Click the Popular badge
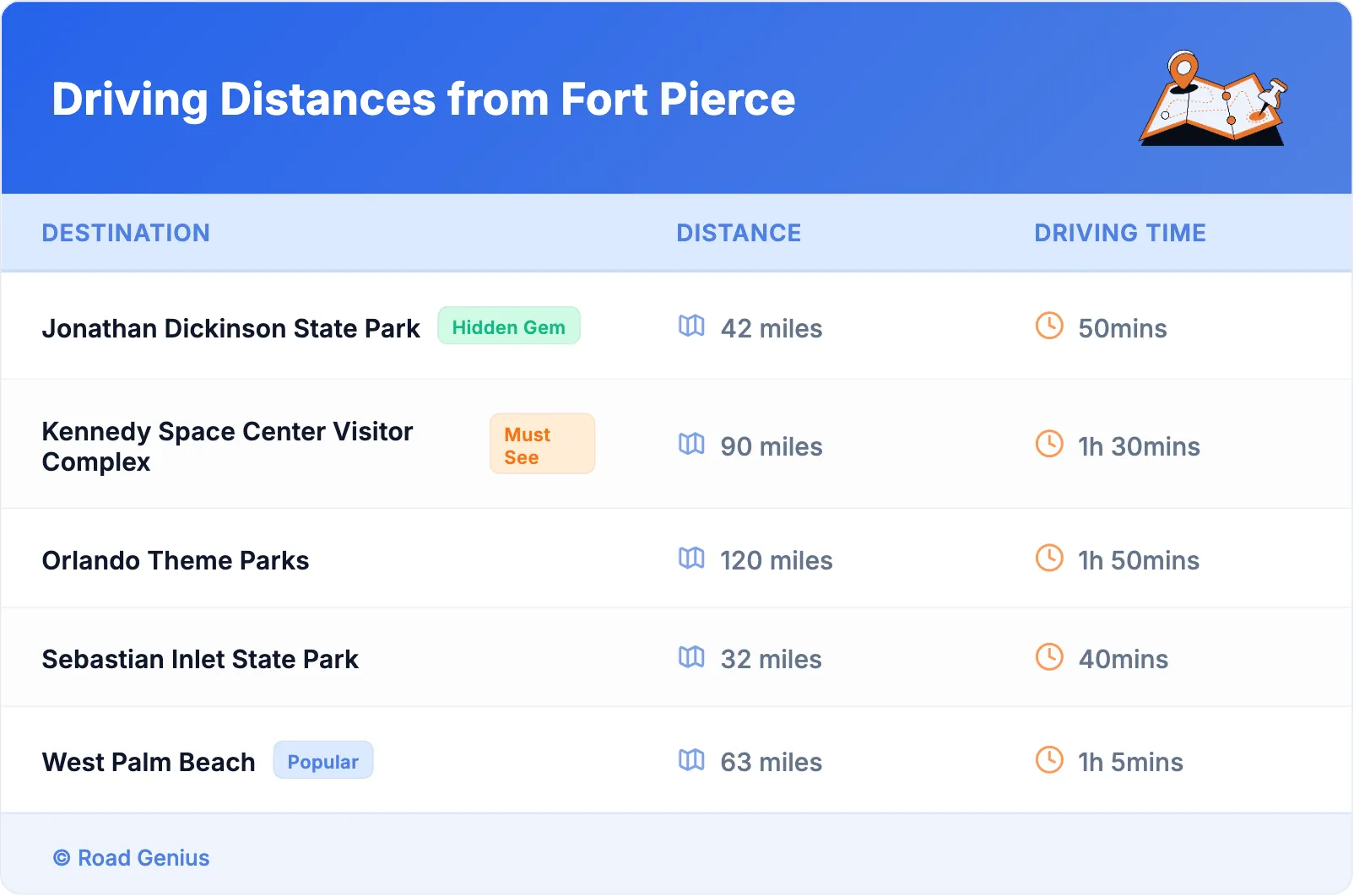 click(323, 760)
